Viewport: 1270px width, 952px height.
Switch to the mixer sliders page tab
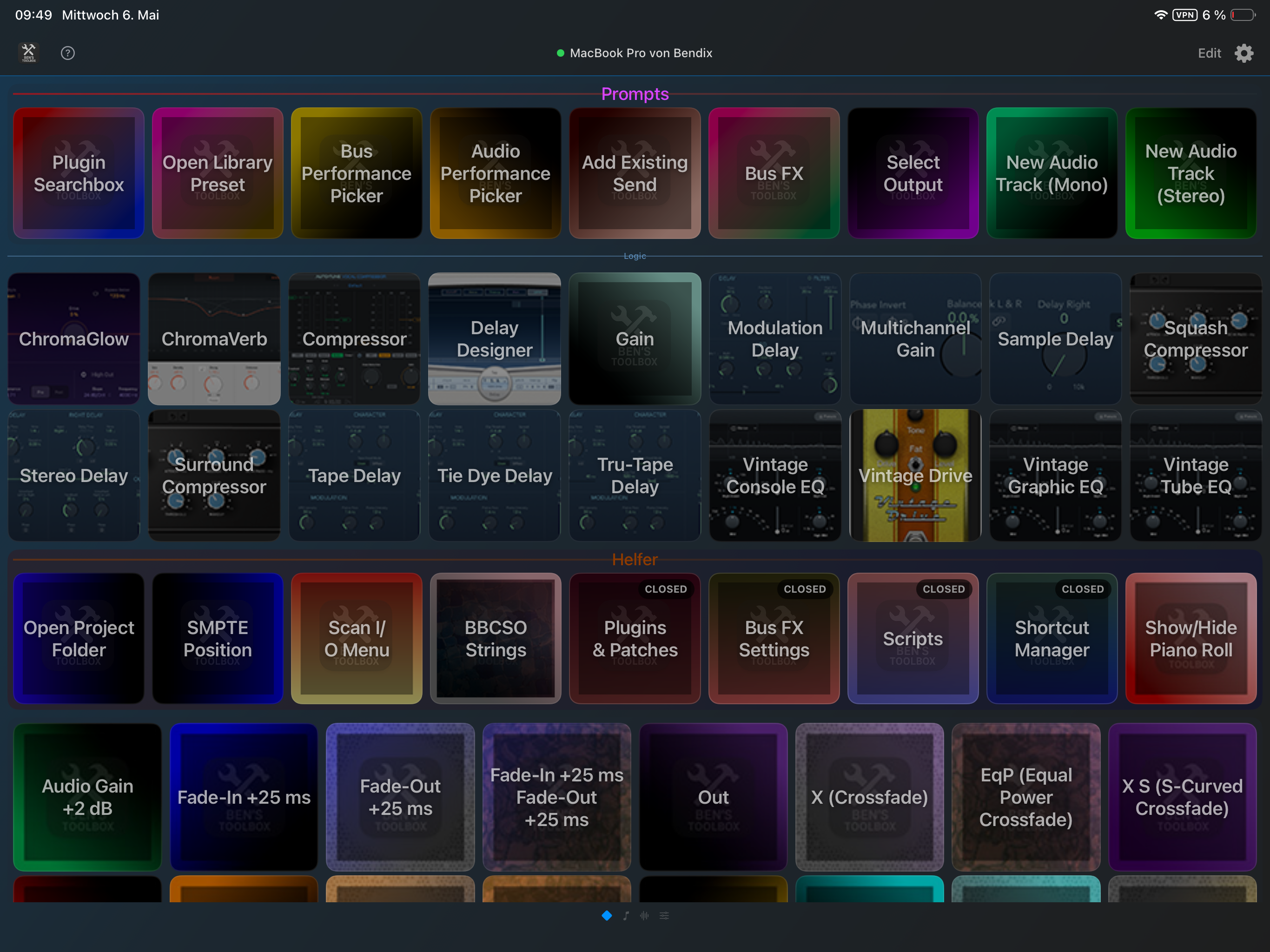coord(664,915)
